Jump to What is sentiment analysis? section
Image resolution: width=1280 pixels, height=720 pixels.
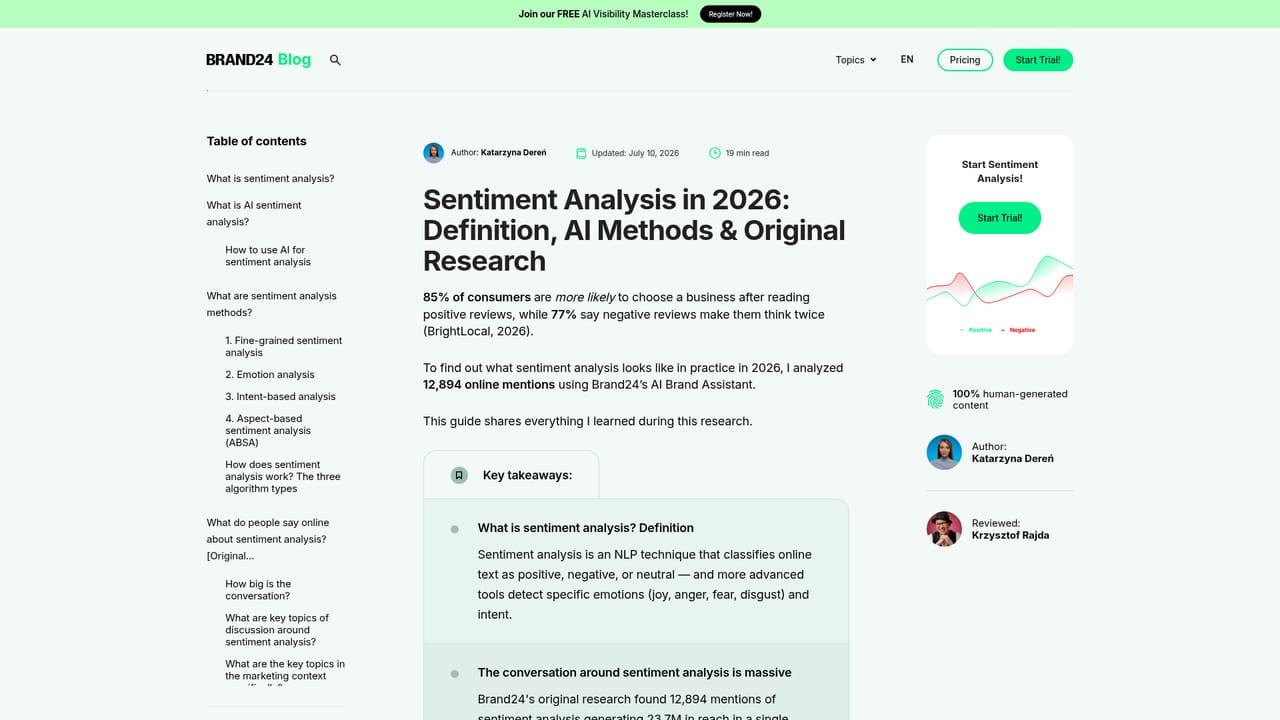[x=271, y=179]
